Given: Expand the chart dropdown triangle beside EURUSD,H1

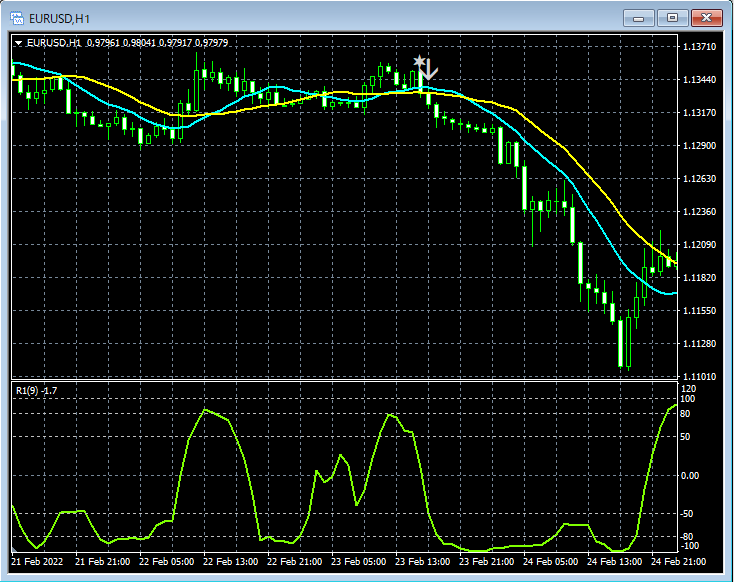Looking at the screenshot, I should coord(18,43).
